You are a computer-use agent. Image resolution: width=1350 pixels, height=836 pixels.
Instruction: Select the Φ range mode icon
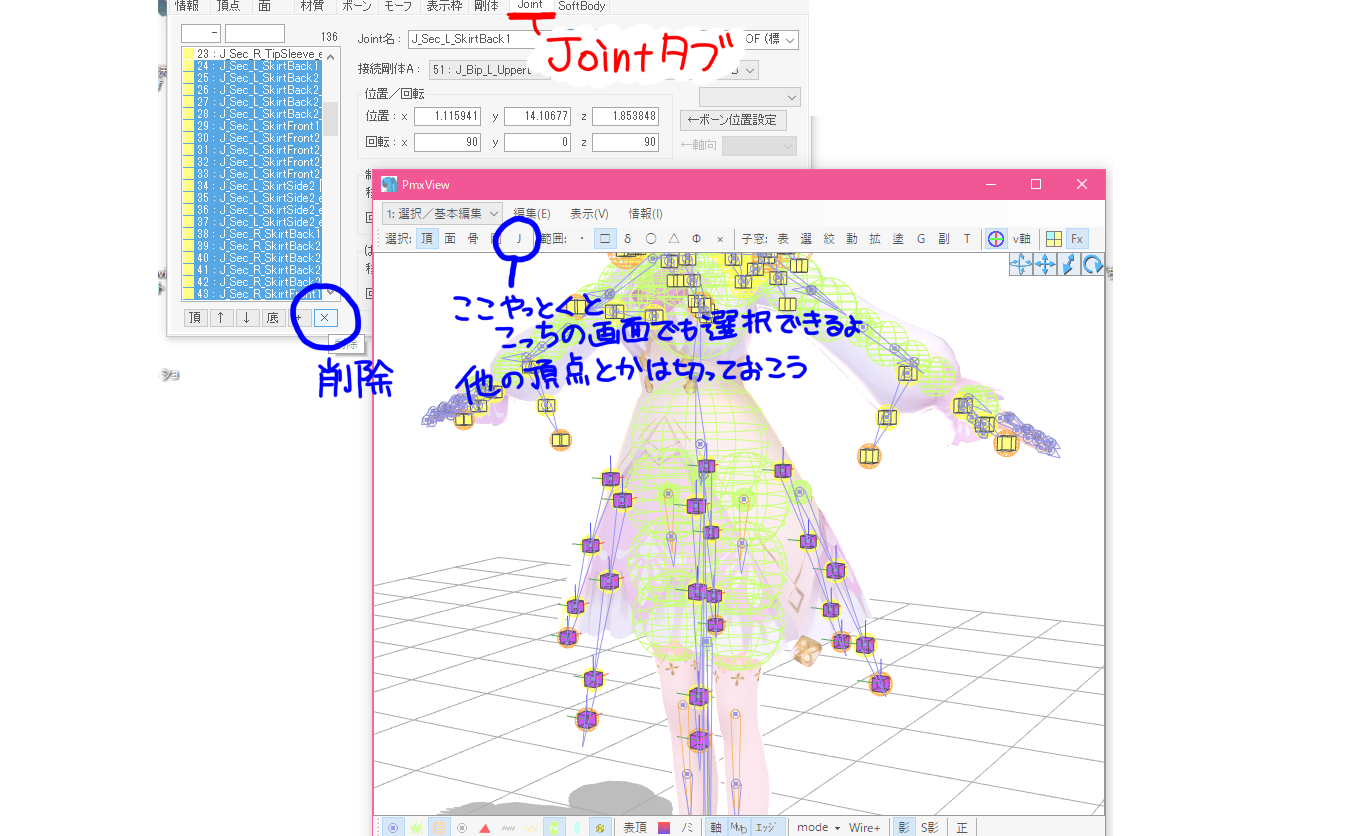[x=697, y=239]
